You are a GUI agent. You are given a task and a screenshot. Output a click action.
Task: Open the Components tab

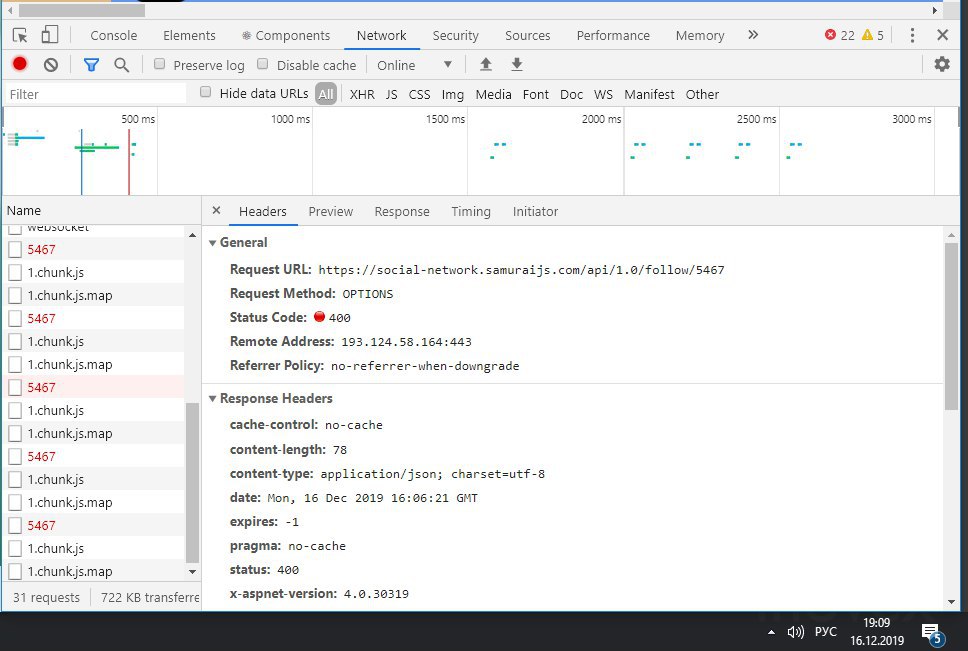coord(286,36)
